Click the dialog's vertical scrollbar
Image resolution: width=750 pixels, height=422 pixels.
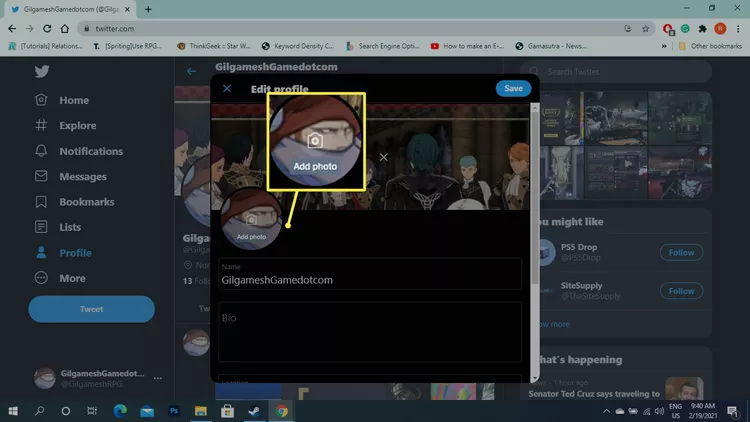(535, 196)
